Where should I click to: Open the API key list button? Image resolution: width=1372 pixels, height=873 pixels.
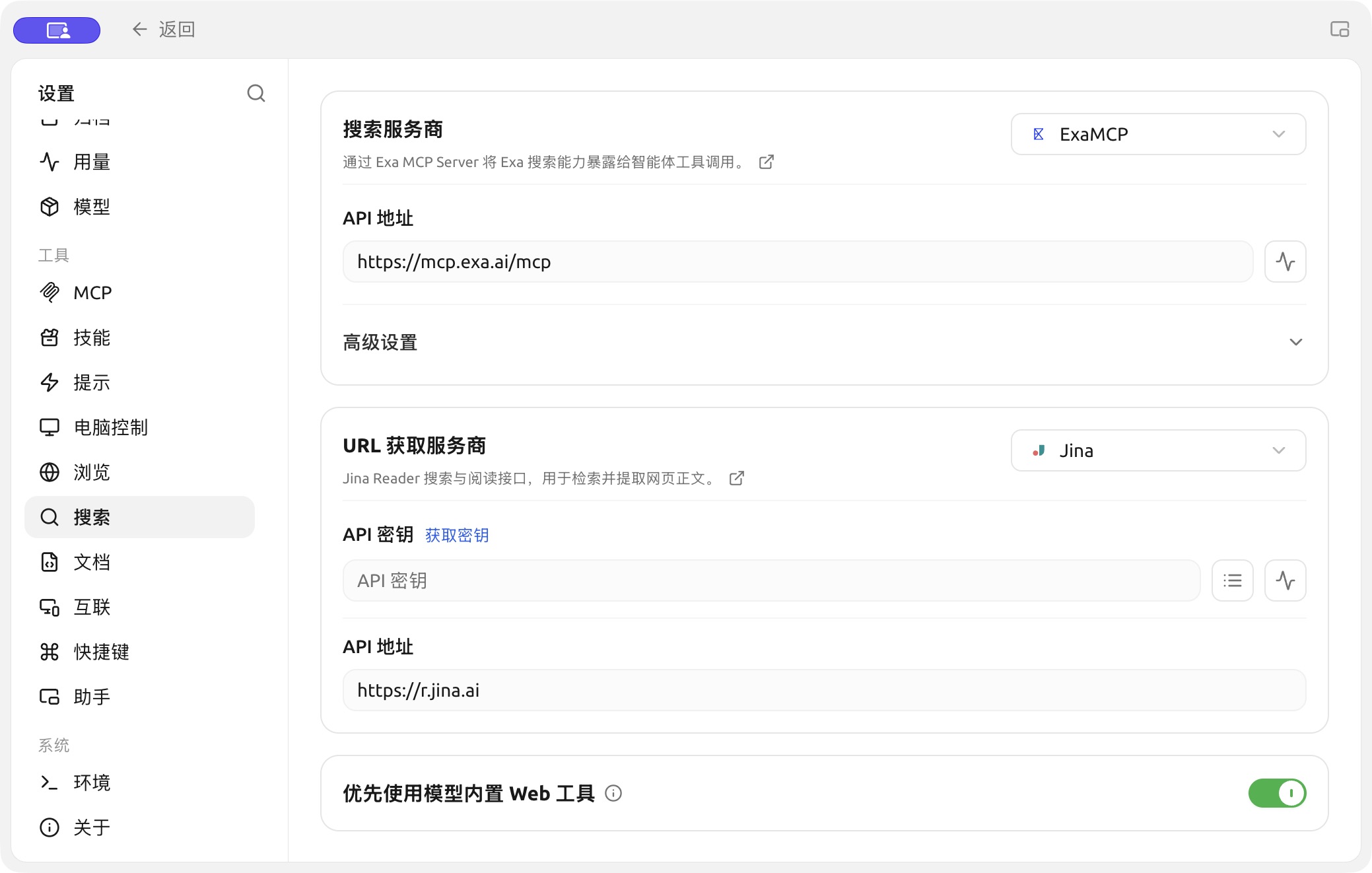pos(1232,580)
